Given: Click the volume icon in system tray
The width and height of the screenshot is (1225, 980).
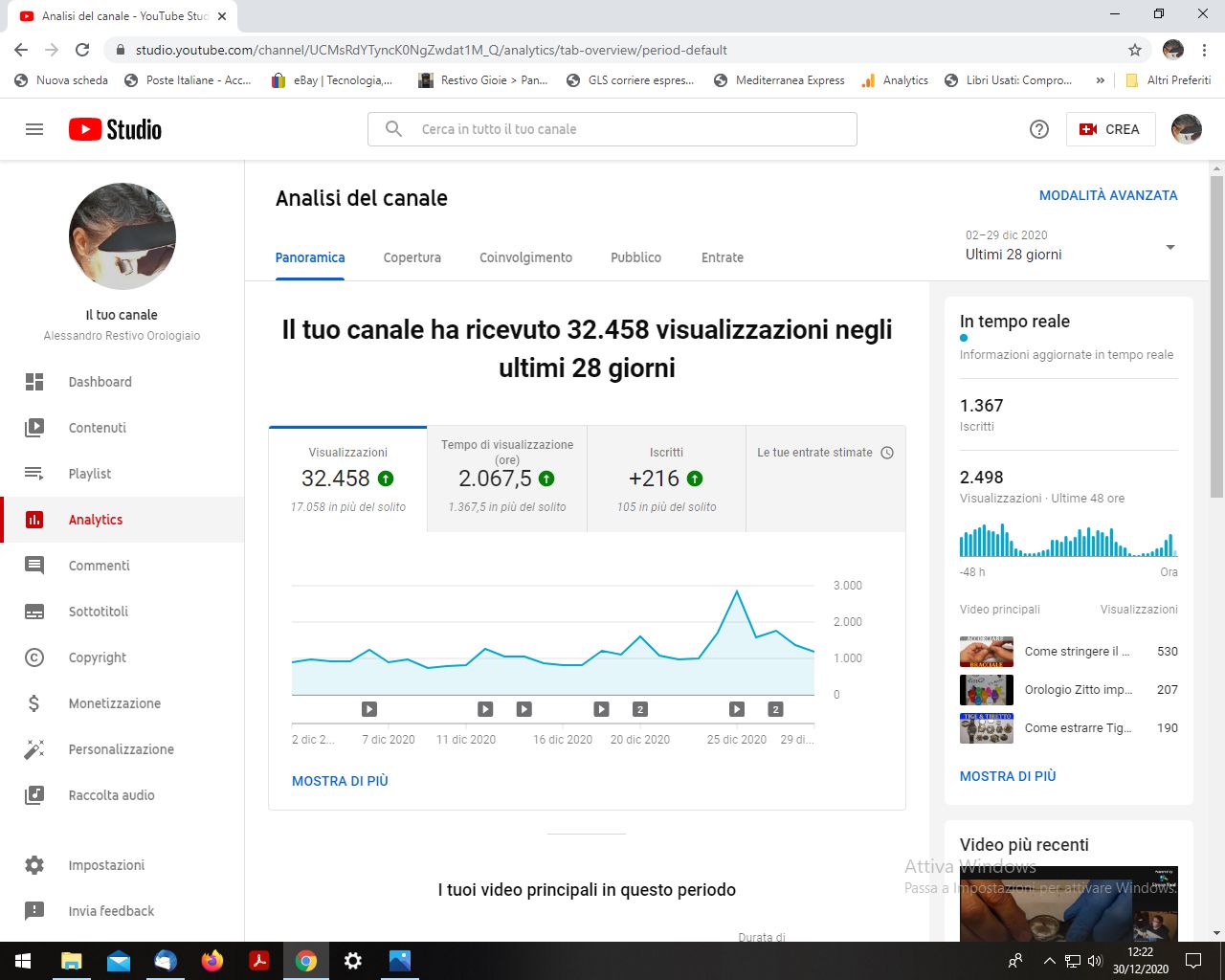Looking at the screenshot, I should 1095,961.
